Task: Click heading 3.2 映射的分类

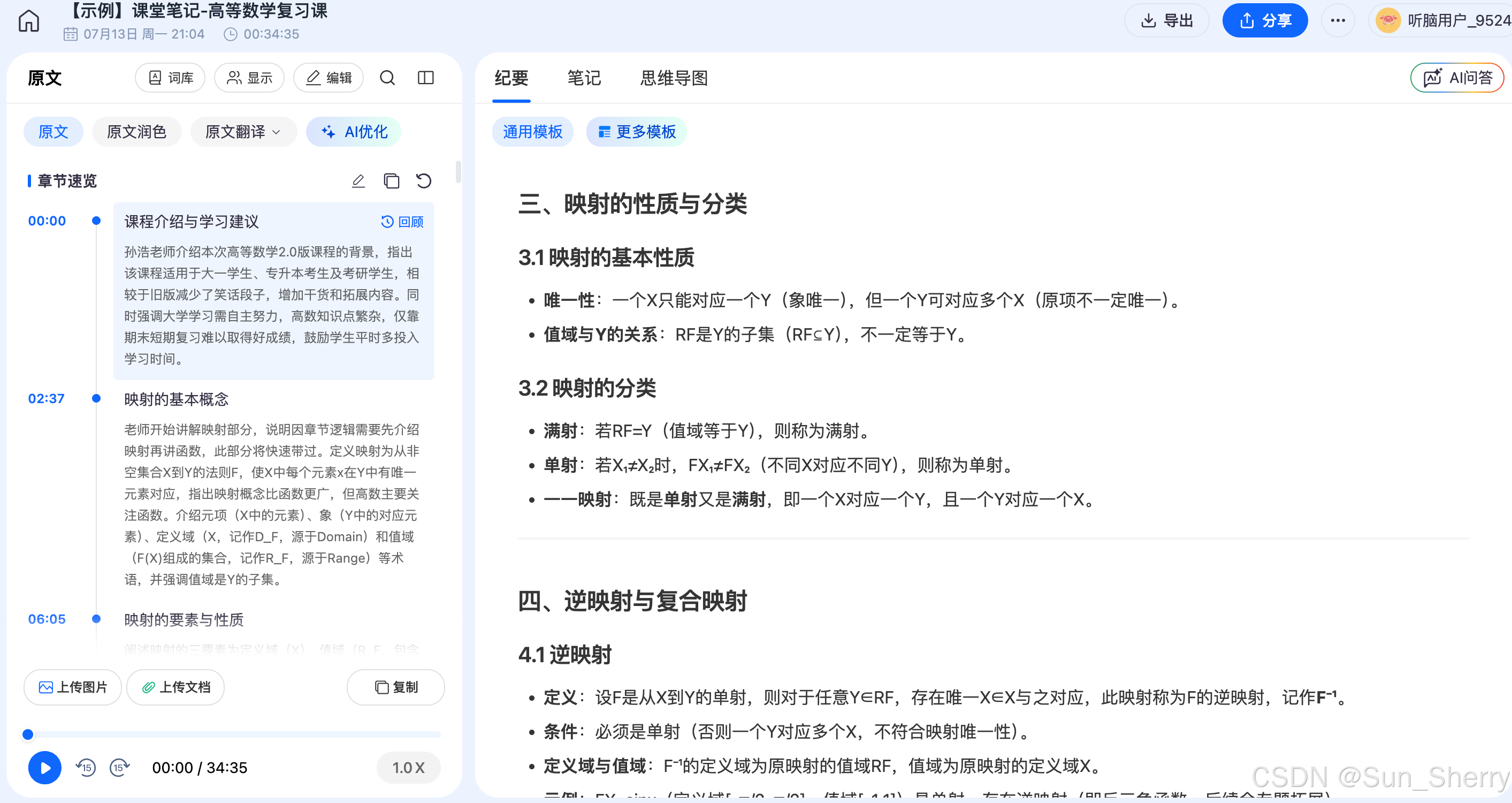Action: (x=587, y=388)
